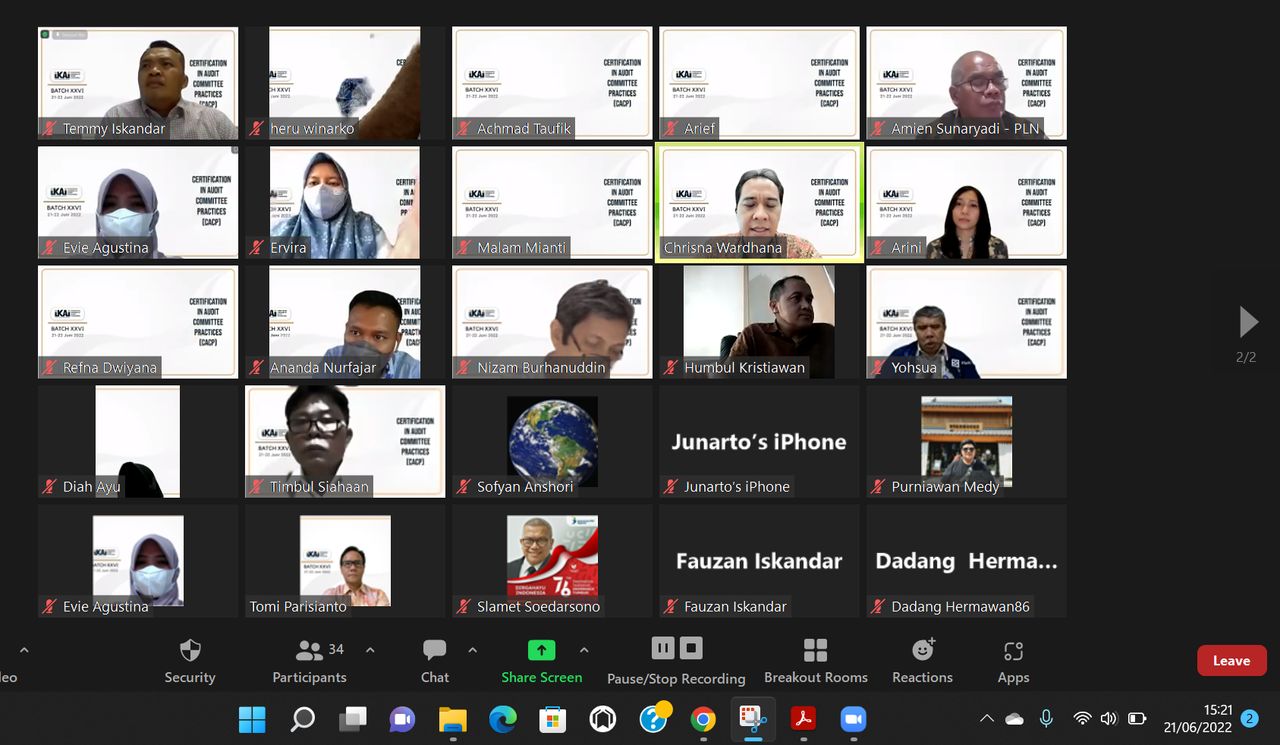Open Adobe Acrobat from taskbar
The image size is (1280, 745).
(802, 719)
